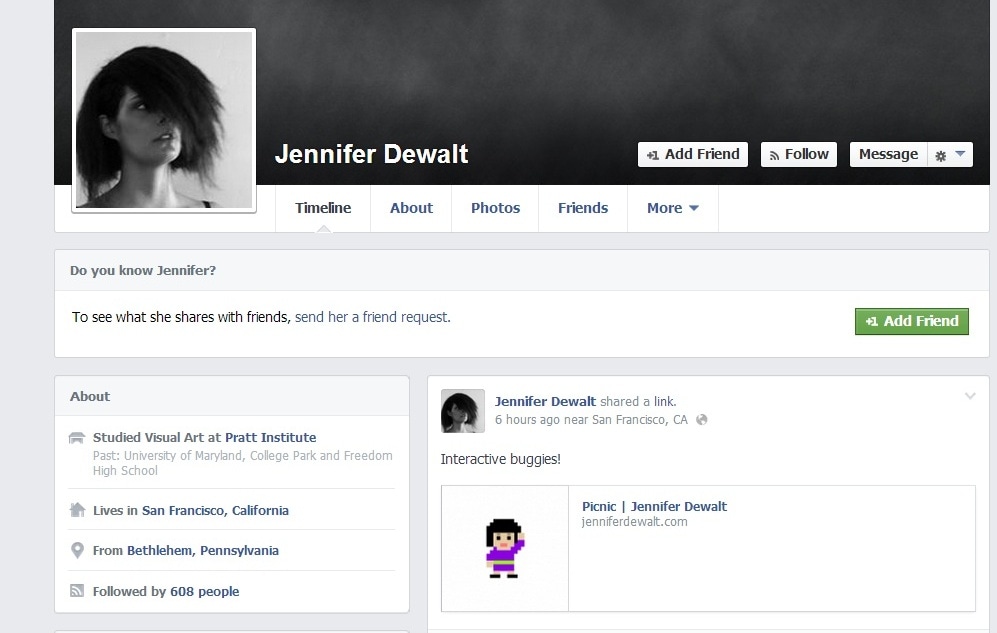Click the school building icon in About

[77, 438]
